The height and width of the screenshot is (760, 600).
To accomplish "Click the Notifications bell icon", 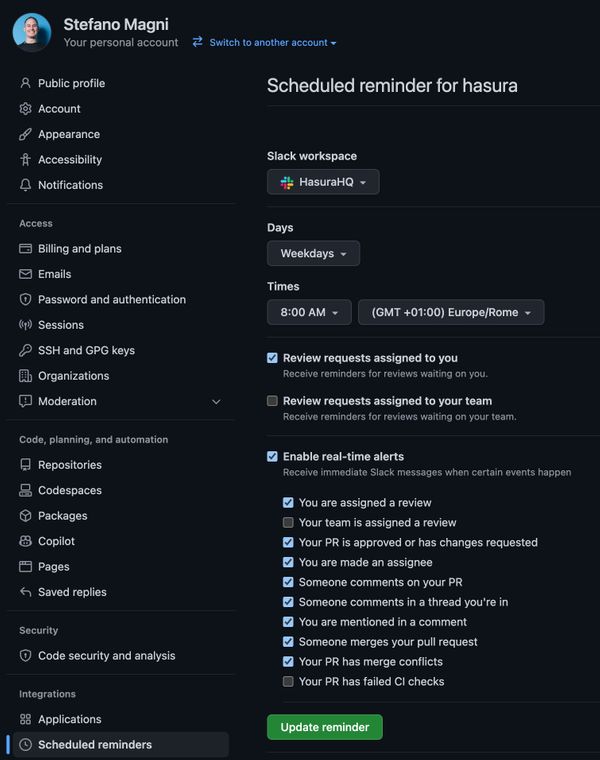I will [26, 185].
